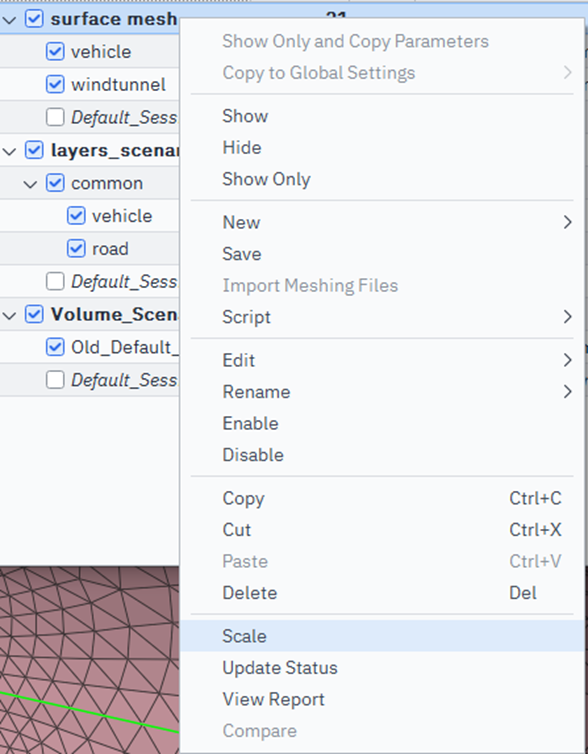
Task: Uncheck the windtunnel checkbox
Action: click(55, 84)
